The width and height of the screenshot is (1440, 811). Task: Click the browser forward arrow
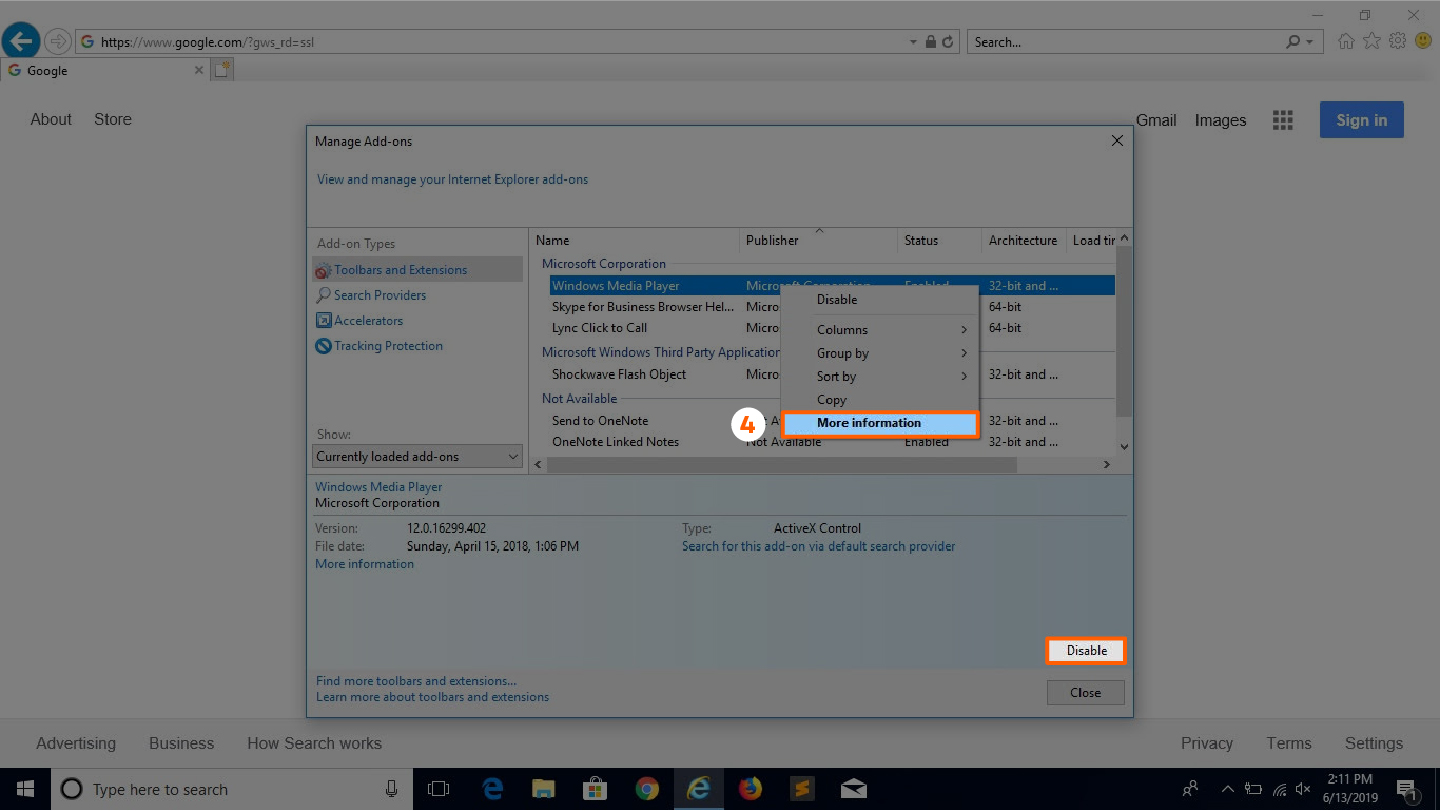(x=58, y=42)
